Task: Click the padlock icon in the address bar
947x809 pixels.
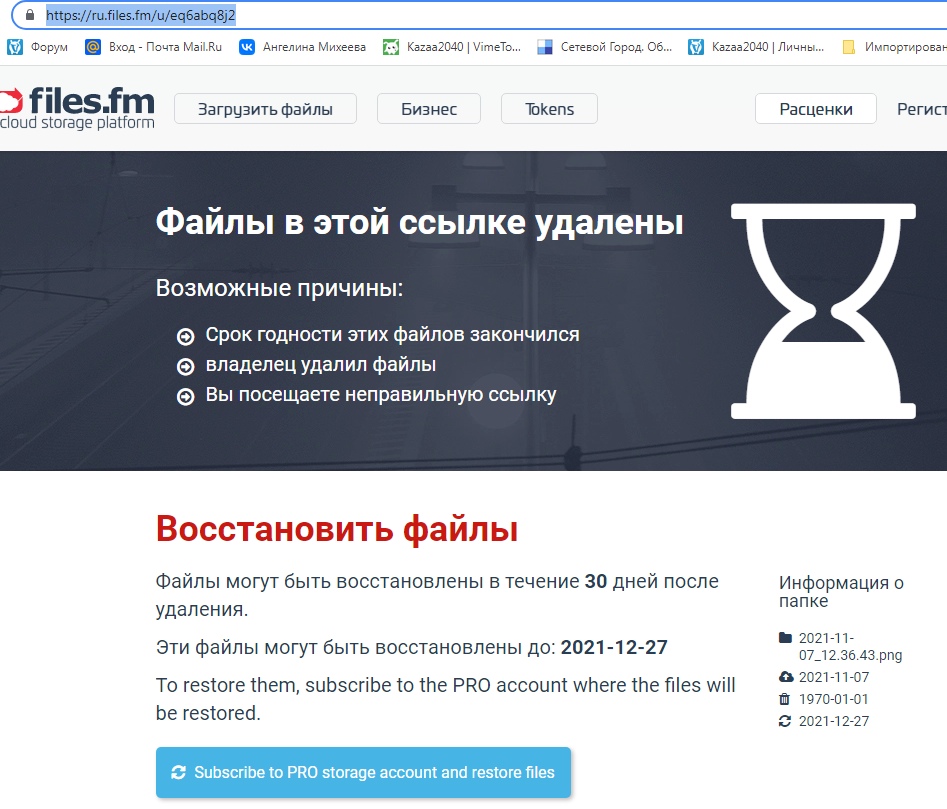Action: [30, 16]
